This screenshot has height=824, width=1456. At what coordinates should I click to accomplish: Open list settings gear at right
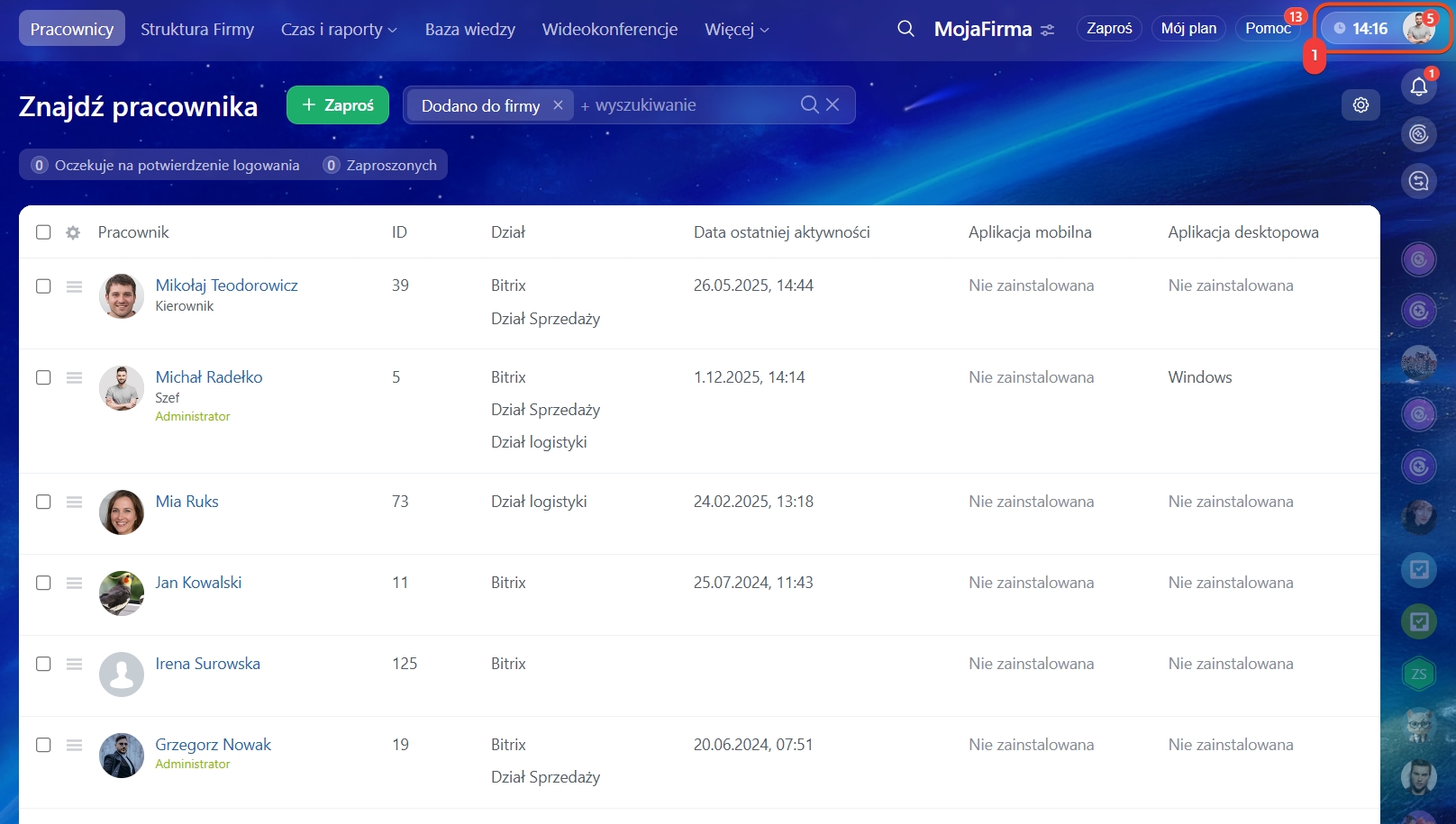tap(1360, 105)
